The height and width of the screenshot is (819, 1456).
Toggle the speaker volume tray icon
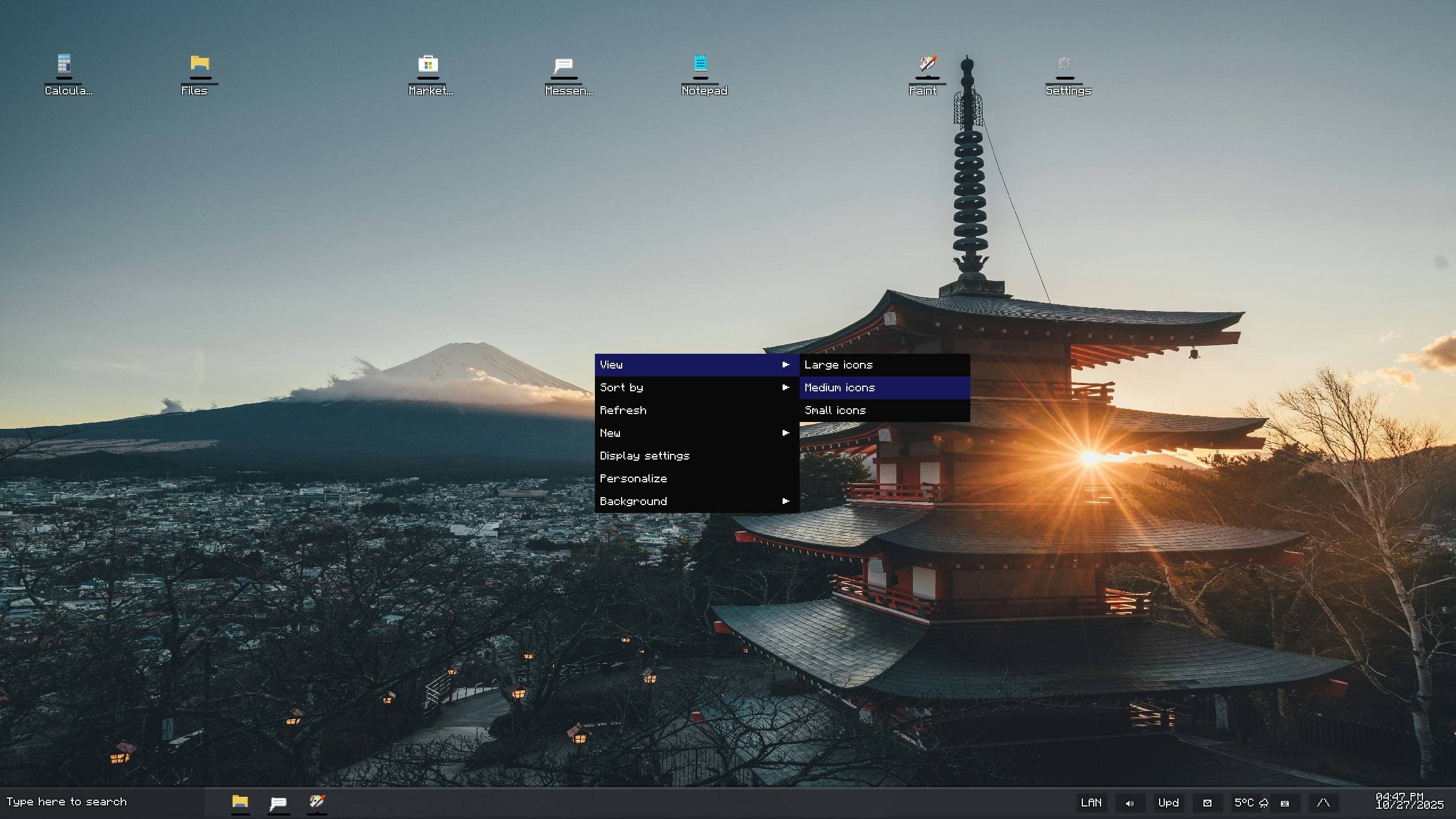pos(1130,803)
